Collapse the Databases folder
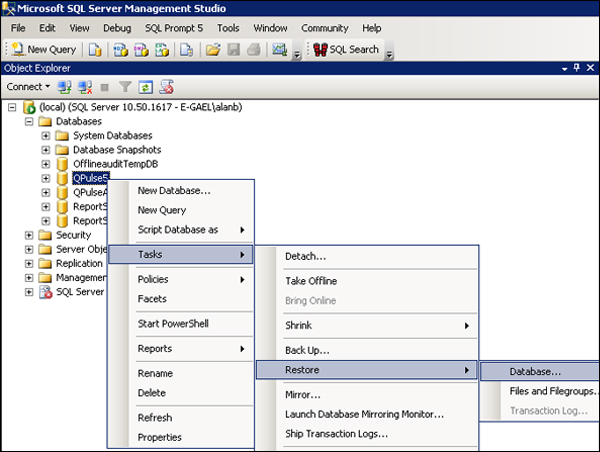Screen dimensions: 600x452 coord(29,122)
